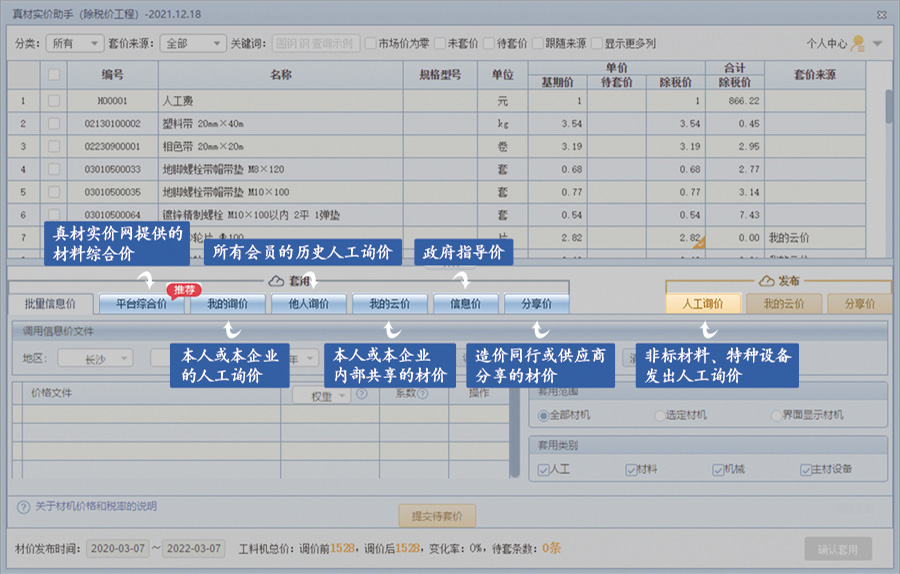Open the 信息价 tab
Screen dimensions: 900x574
coord(465,304)
